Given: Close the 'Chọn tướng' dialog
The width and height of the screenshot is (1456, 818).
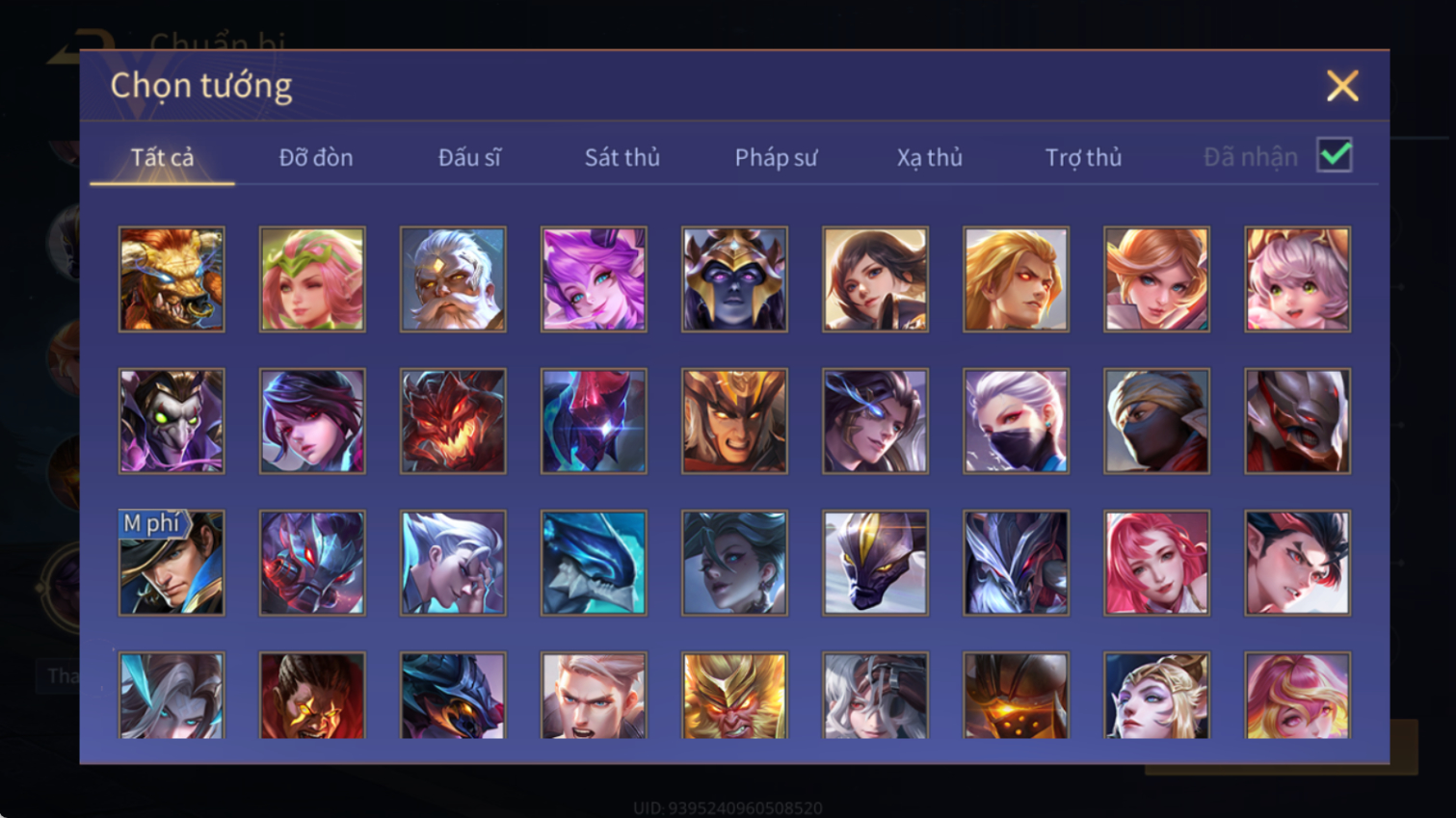Looking at the screenshot, I should point(1342,86).
